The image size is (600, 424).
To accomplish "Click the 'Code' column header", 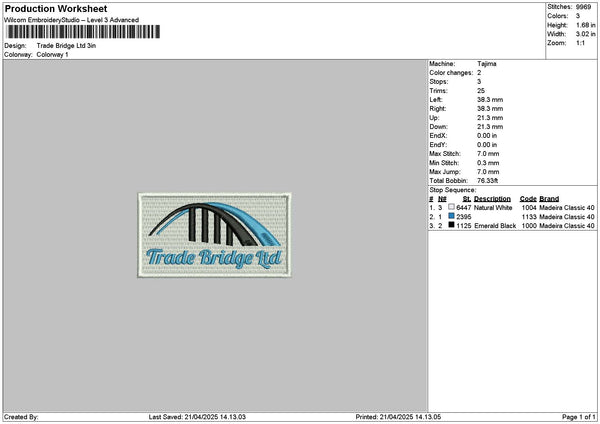I will 528,199.
